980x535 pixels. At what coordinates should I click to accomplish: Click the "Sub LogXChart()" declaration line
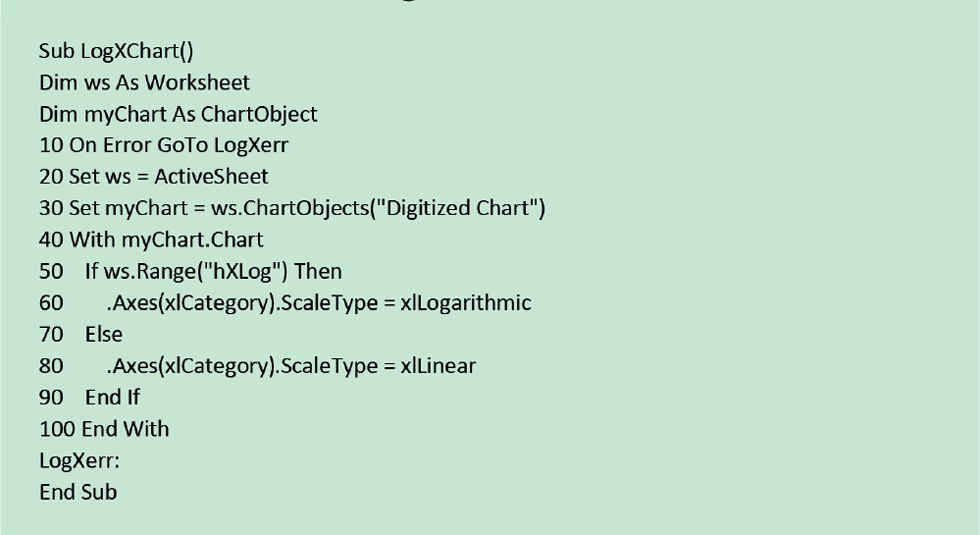116,51
